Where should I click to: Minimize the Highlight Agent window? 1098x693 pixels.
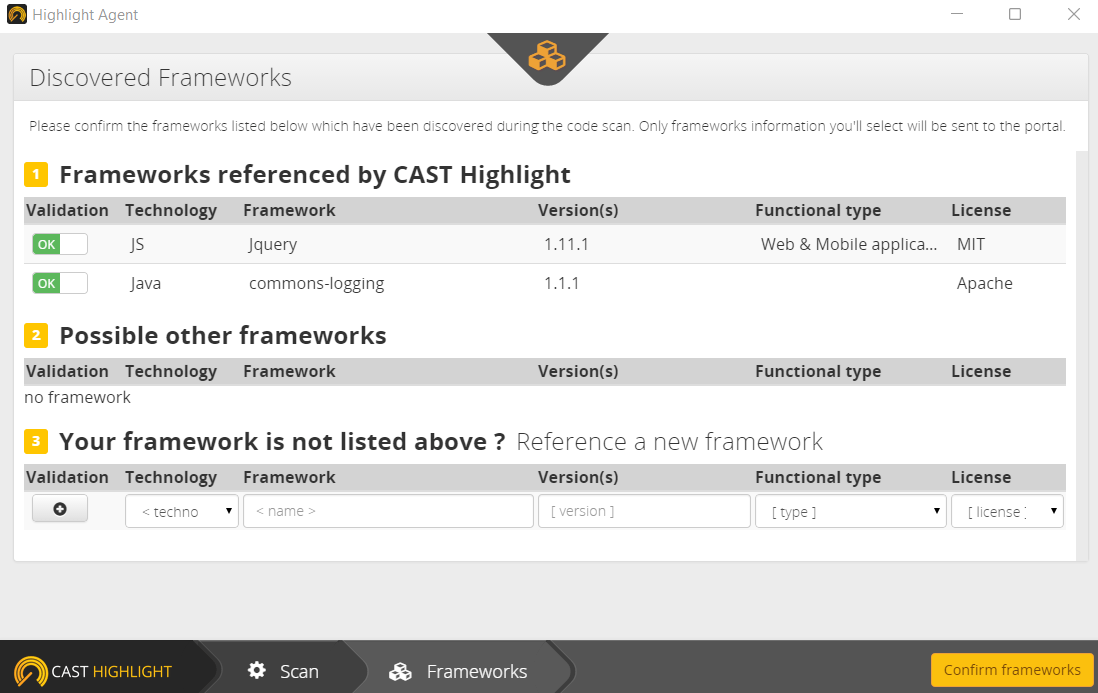click(x=957, y=14)
